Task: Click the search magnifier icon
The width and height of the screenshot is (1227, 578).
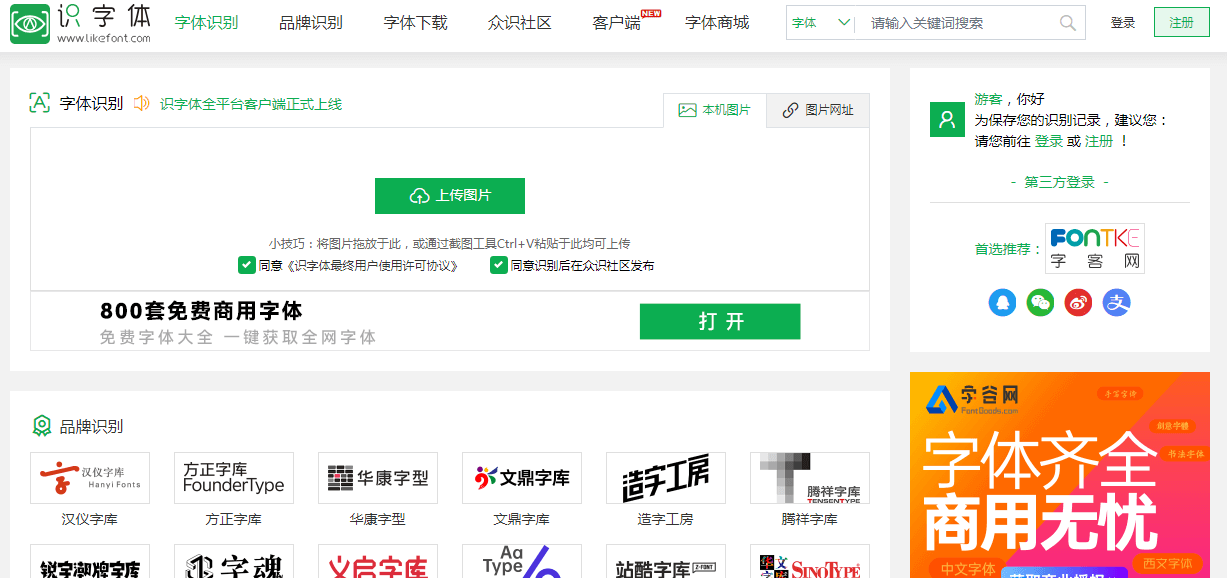Action: click(1067, 22)
